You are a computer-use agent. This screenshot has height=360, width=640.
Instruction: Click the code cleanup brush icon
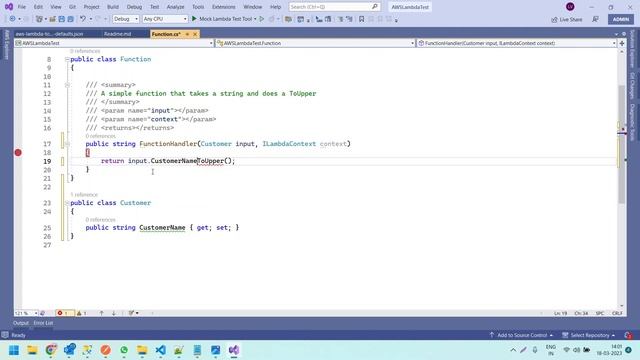tap(131, 313)
